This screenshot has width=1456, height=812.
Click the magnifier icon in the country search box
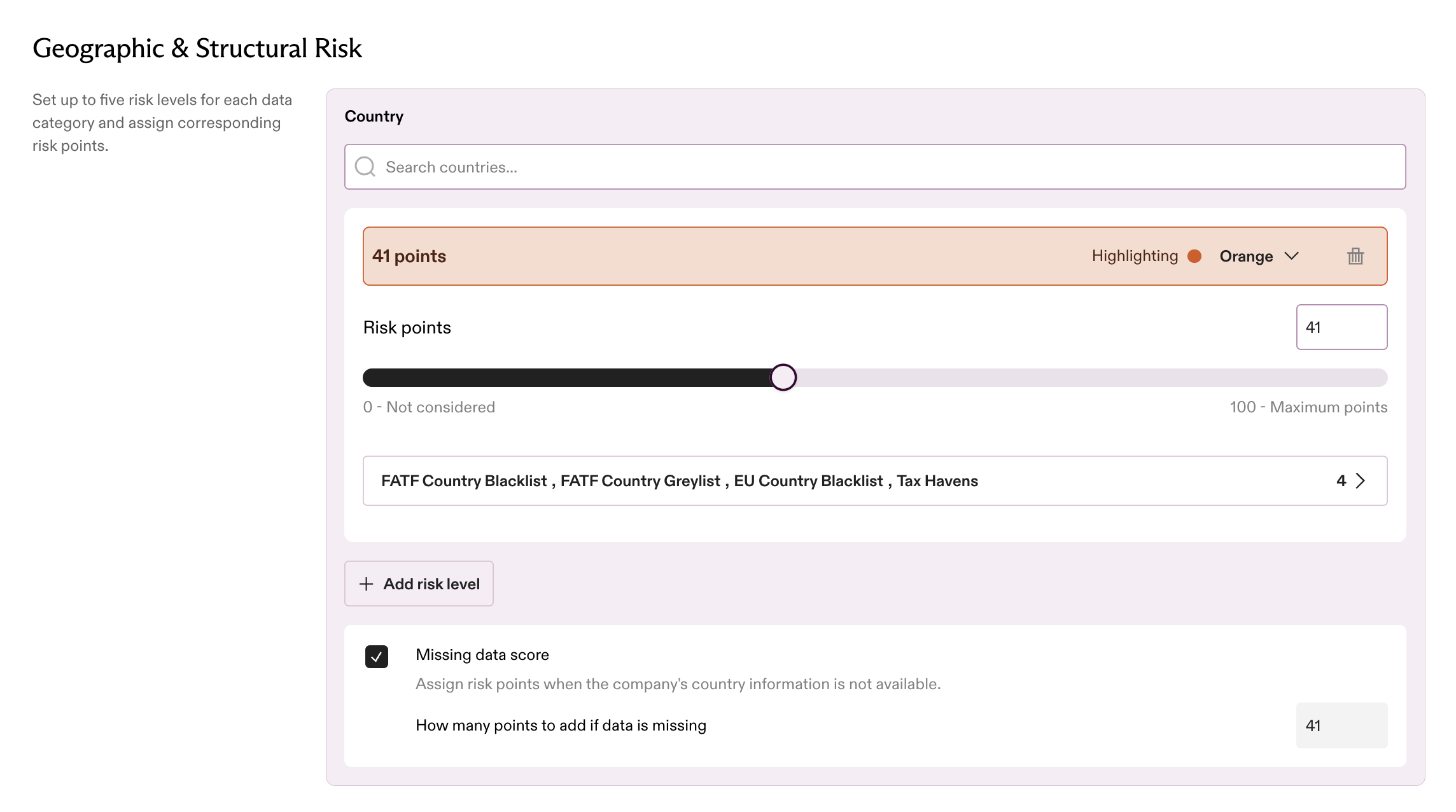point(365,167)
